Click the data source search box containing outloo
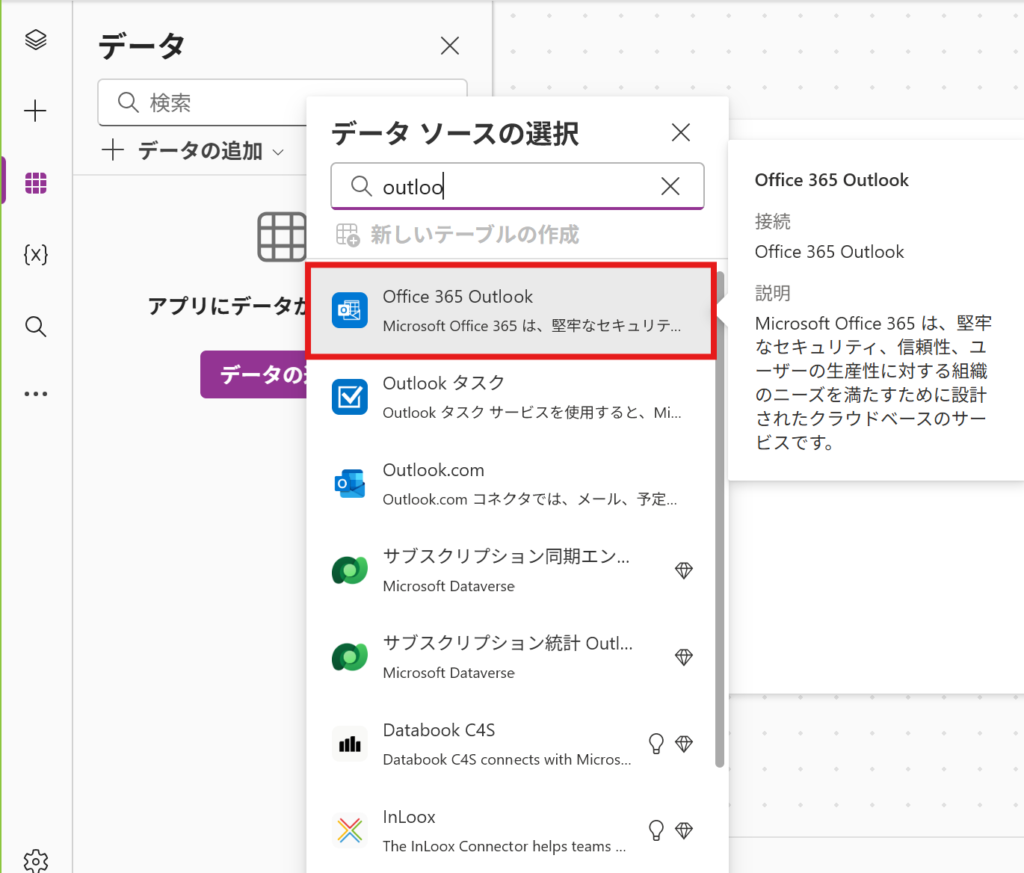 point(517,187)
